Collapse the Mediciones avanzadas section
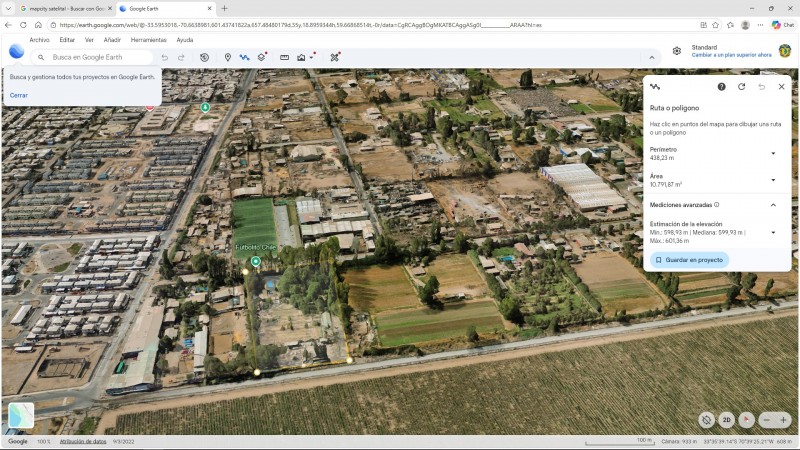Screen dimensions: 800x450 pos(773,205)
